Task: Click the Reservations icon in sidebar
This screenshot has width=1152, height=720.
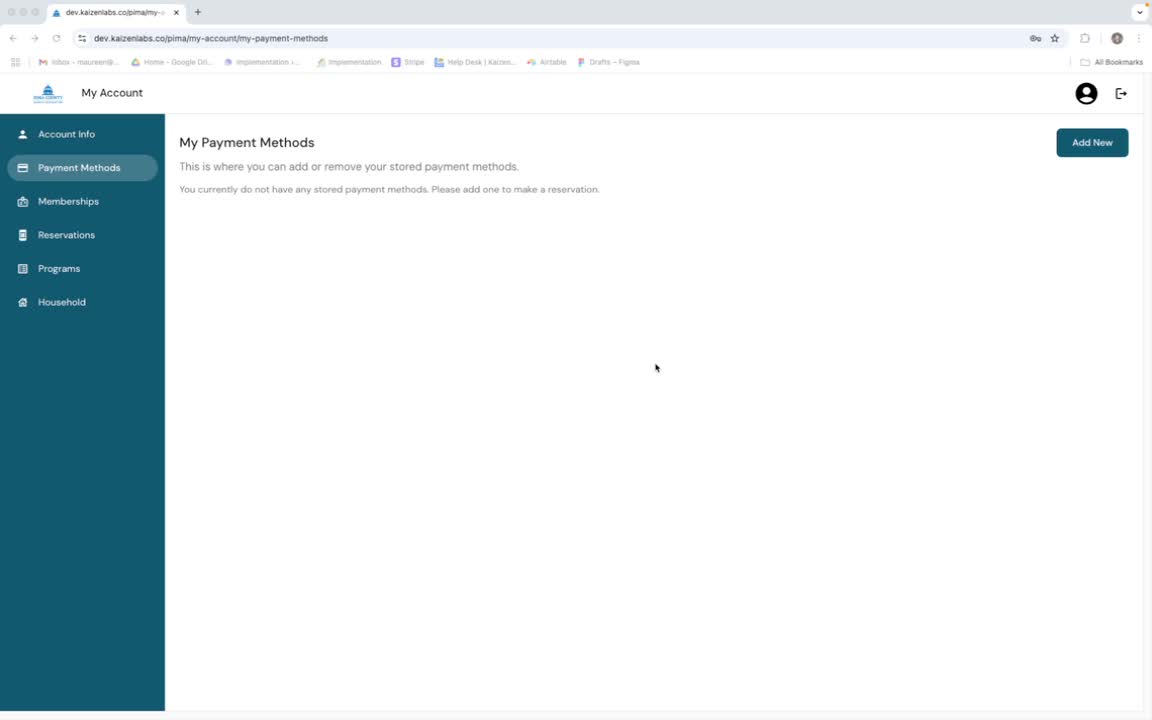Action: pyautogui.click(x=23, y=235)
